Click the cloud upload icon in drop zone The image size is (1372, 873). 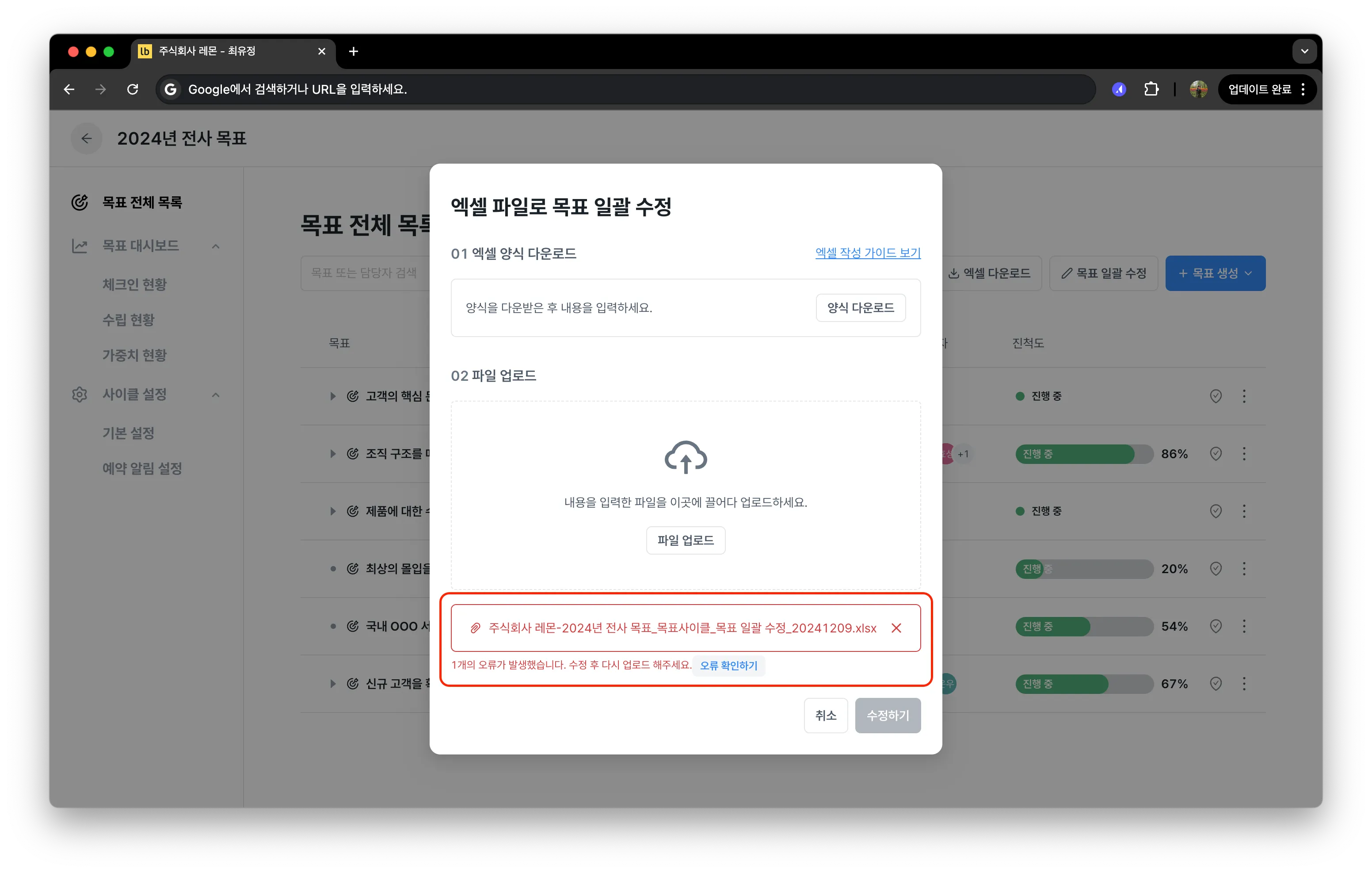tap(686, 457)
